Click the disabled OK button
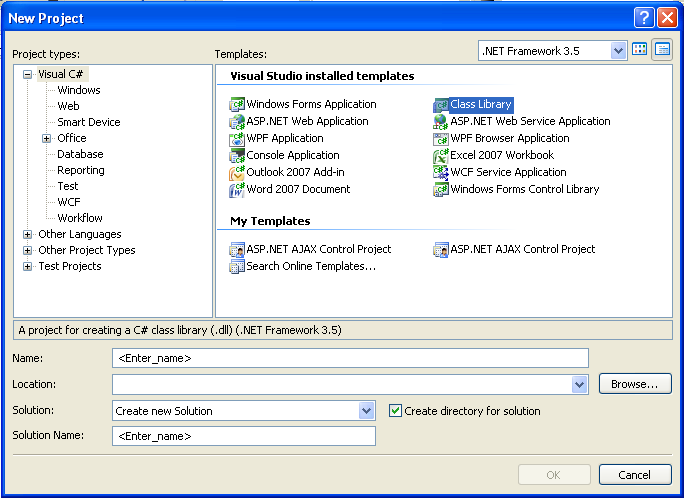 [x=554, y=474]
